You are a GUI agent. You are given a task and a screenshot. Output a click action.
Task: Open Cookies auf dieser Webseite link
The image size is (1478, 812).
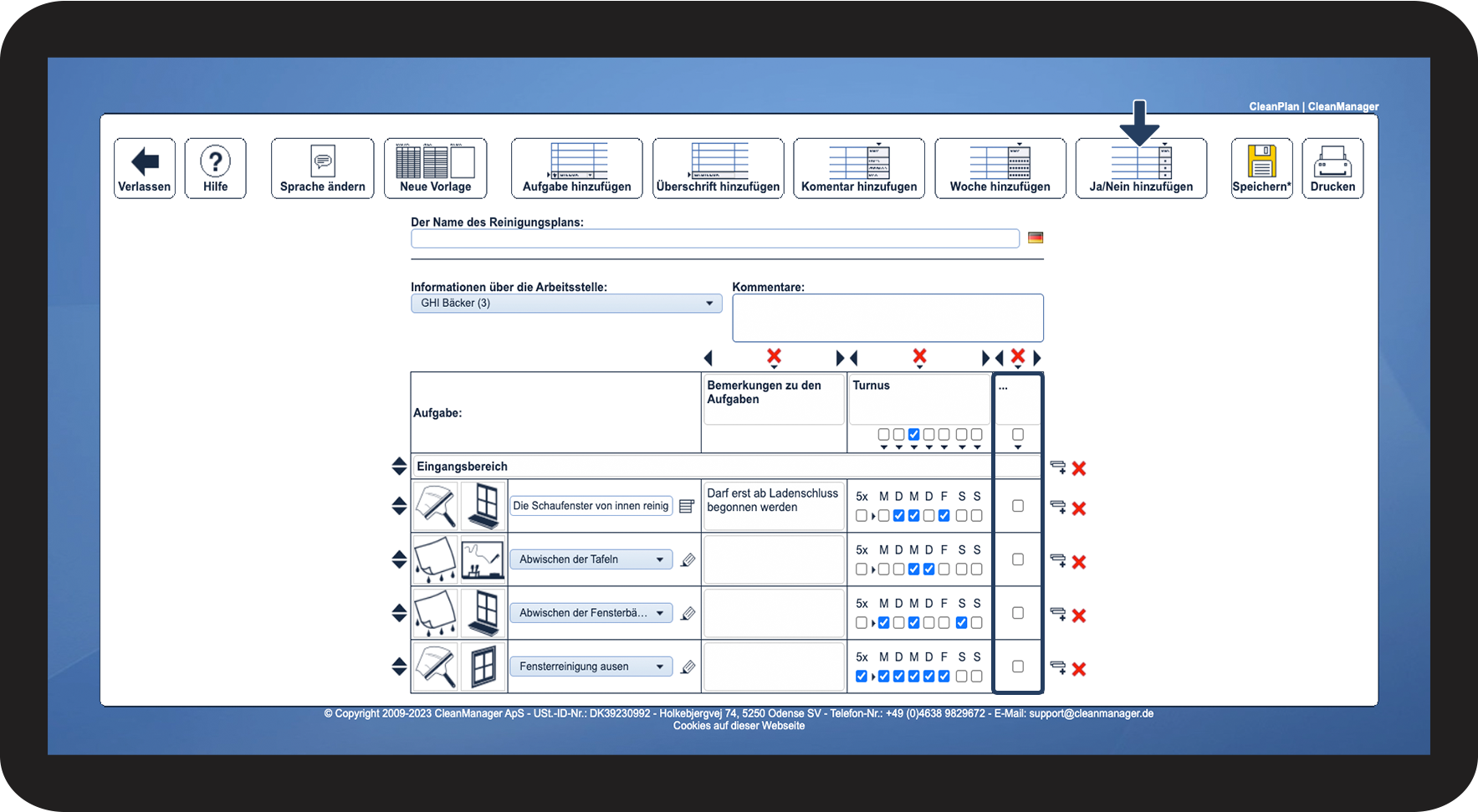coord(739,726)
